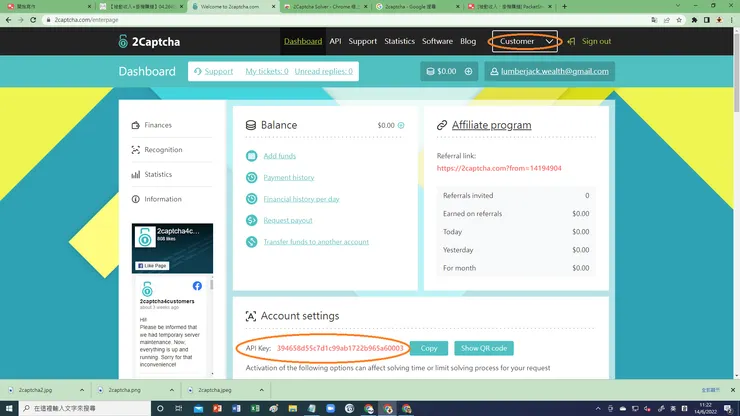Click the plus icon next to header balance
Viewport: 740px width, 416px height.
(468, 71)
